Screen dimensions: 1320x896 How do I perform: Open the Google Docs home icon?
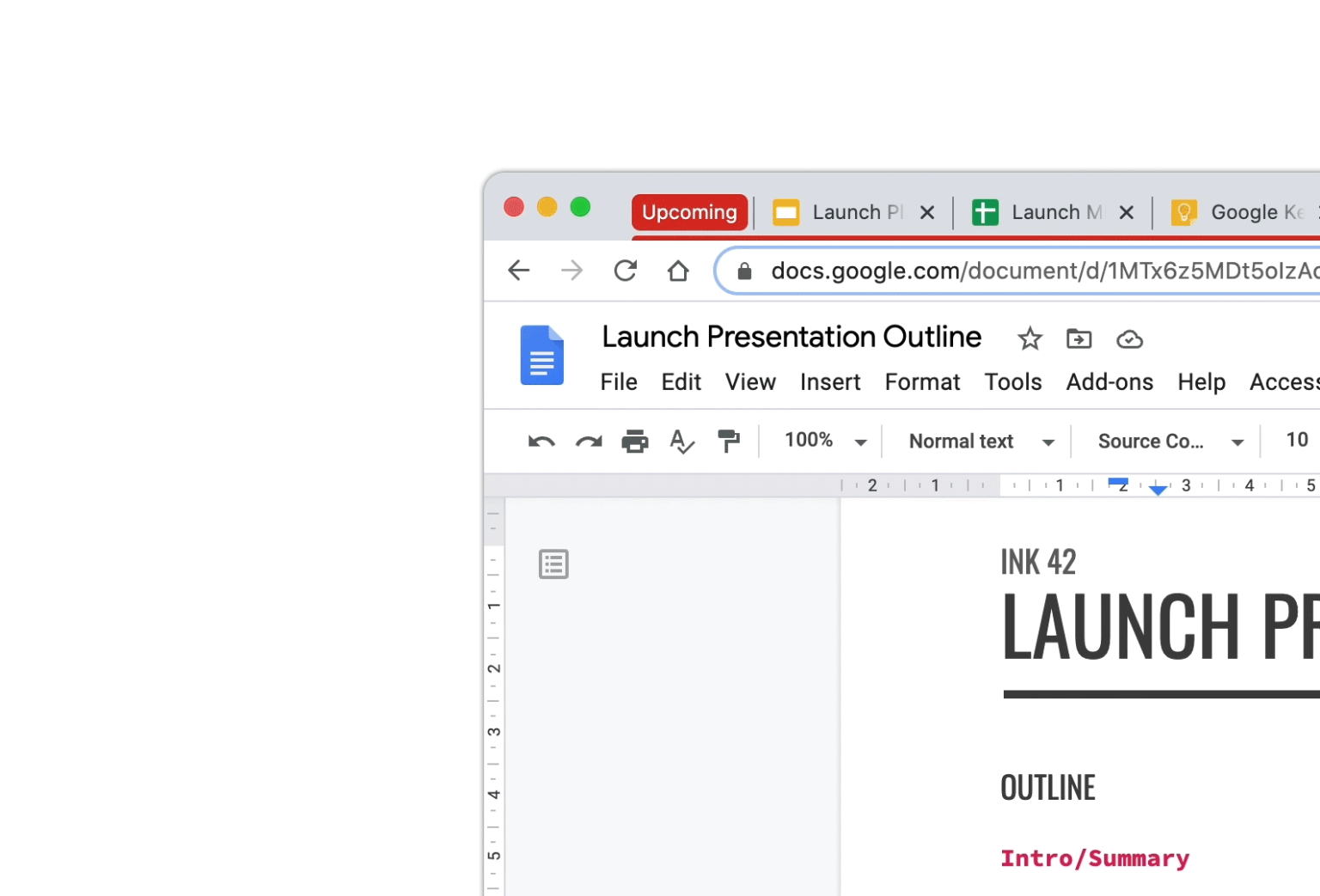coord(542,355)
